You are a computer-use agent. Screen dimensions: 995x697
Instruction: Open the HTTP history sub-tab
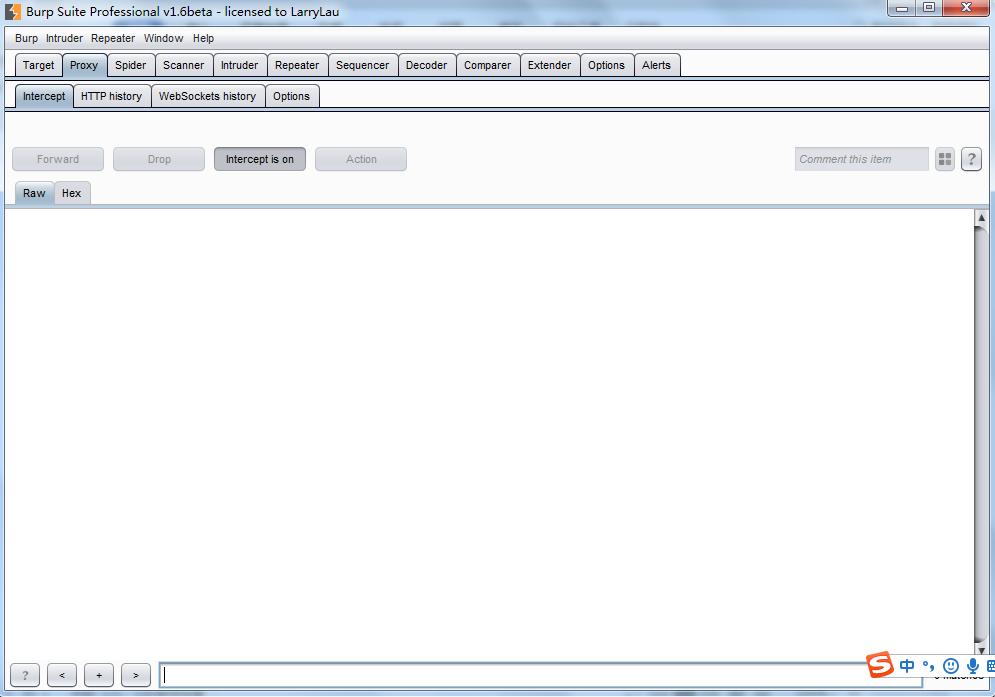coord(111,96)
